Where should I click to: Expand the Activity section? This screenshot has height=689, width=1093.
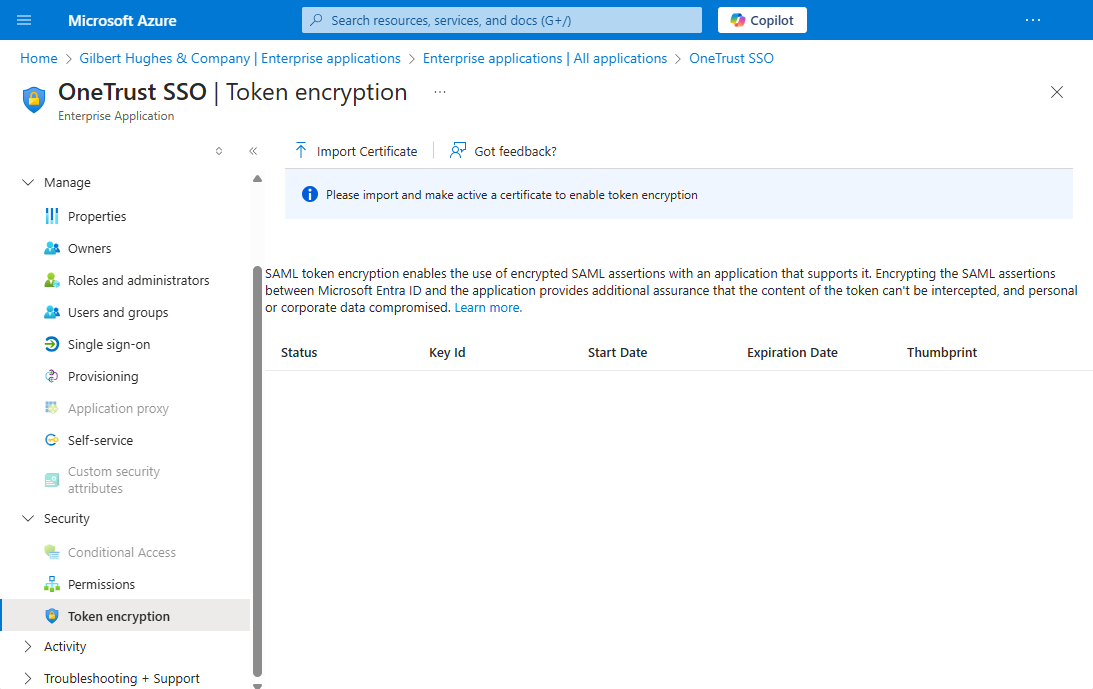[28, 647]
